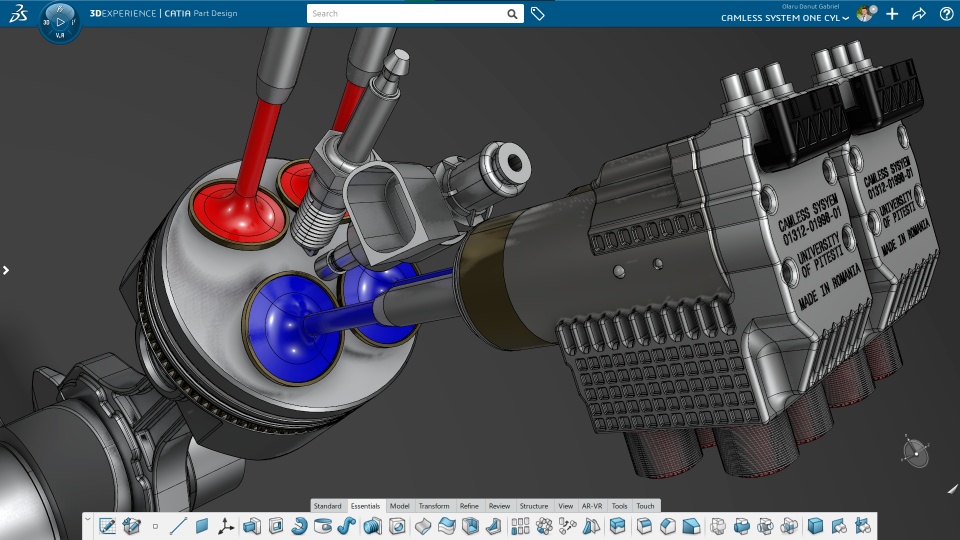Click the plus Add icon in top bar
This screenshot has height=540, width=960.
coord(892,14)
